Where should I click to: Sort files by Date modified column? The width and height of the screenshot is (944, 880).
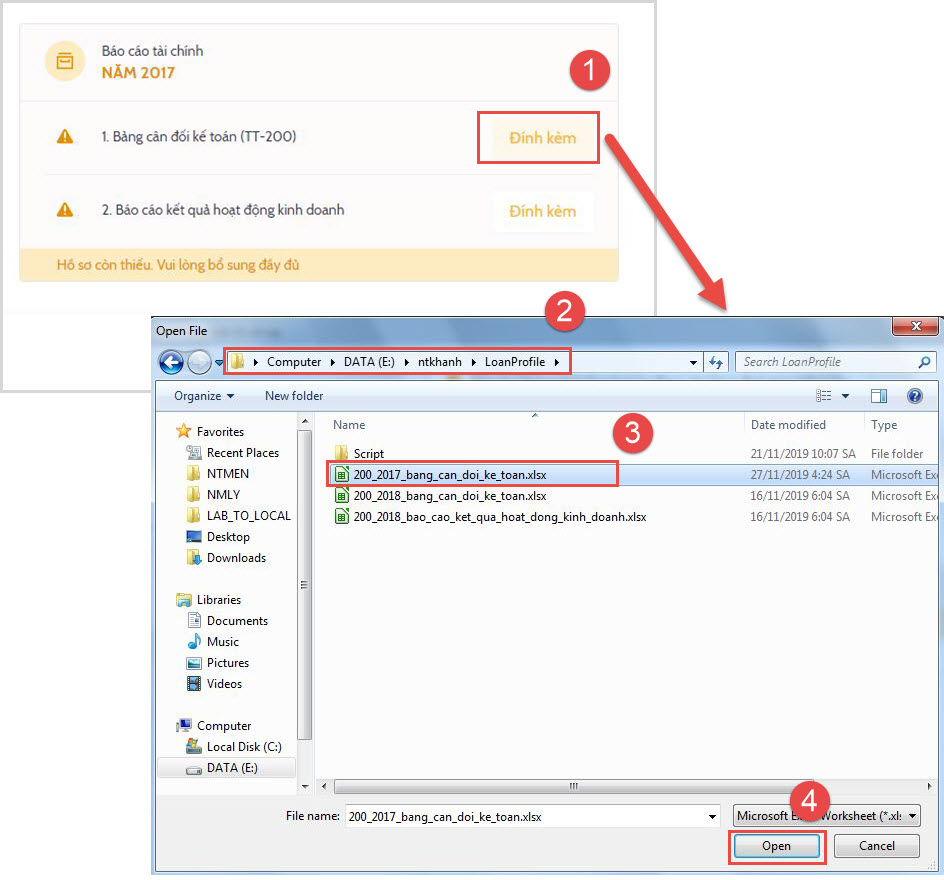[788, 425]
